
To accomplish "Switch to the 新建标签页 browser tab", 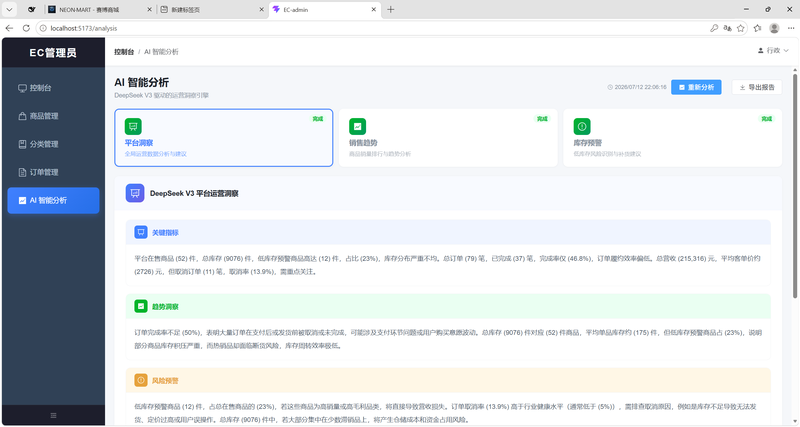I will pos(212,9).
